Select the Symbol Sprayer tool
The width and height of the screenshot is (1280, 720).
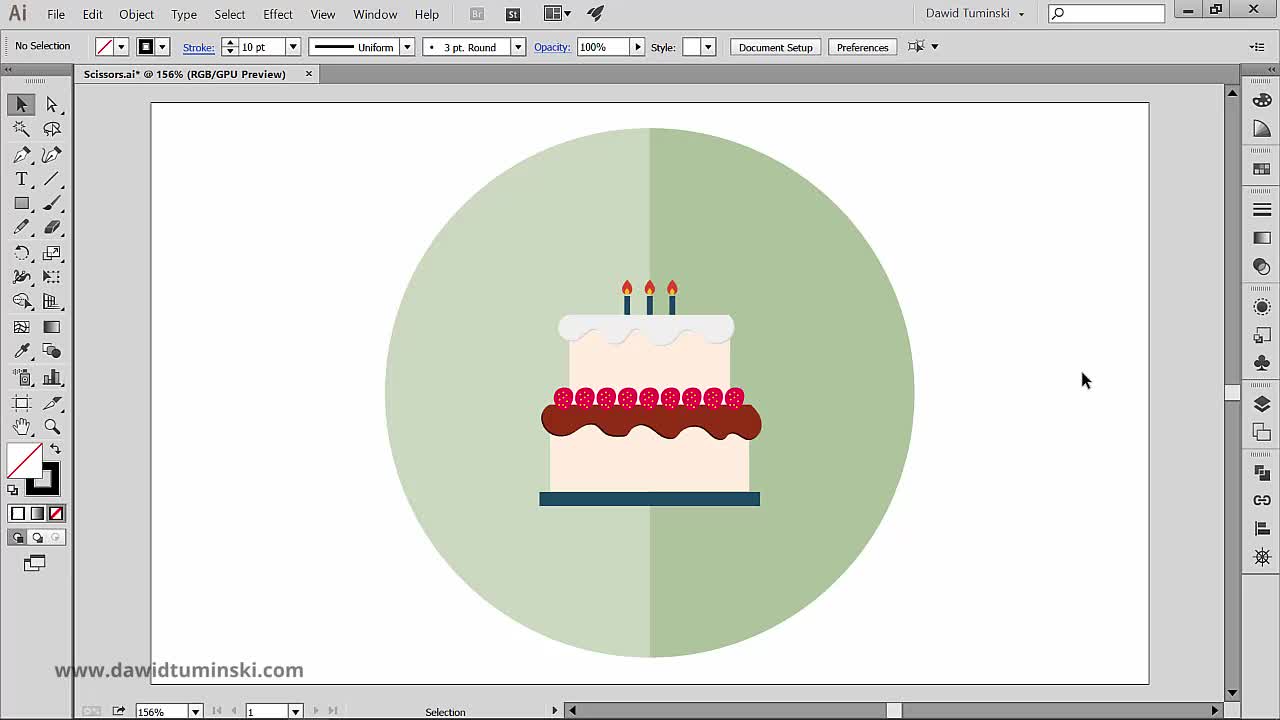[x=21, y=377]
